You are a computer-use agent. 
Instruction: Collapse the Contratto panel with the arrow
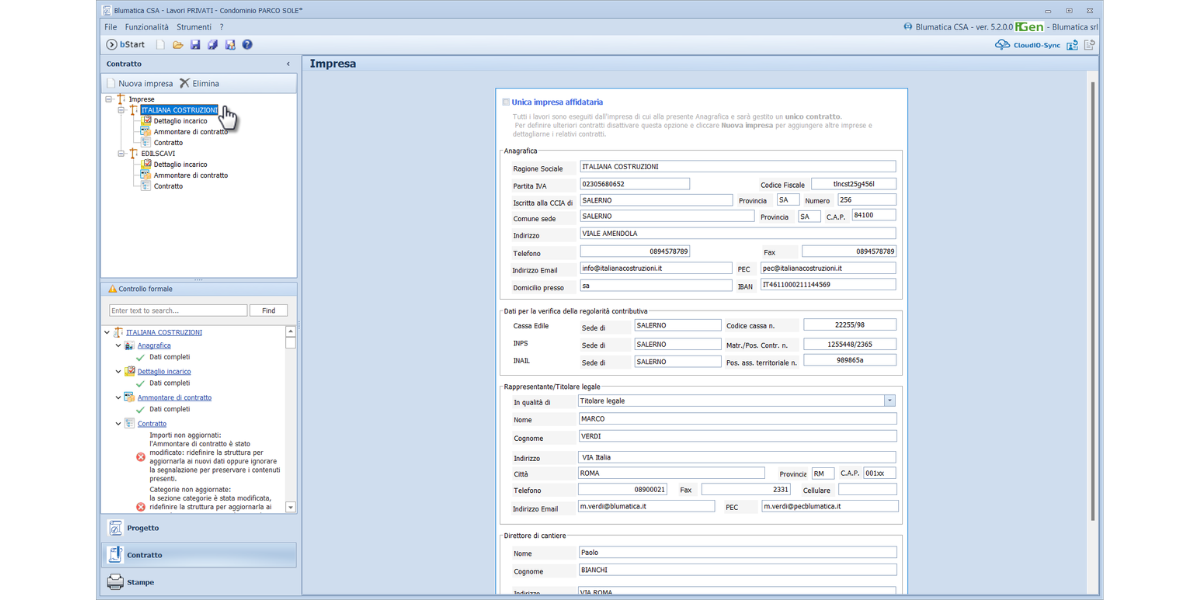(x=288, y=64)
